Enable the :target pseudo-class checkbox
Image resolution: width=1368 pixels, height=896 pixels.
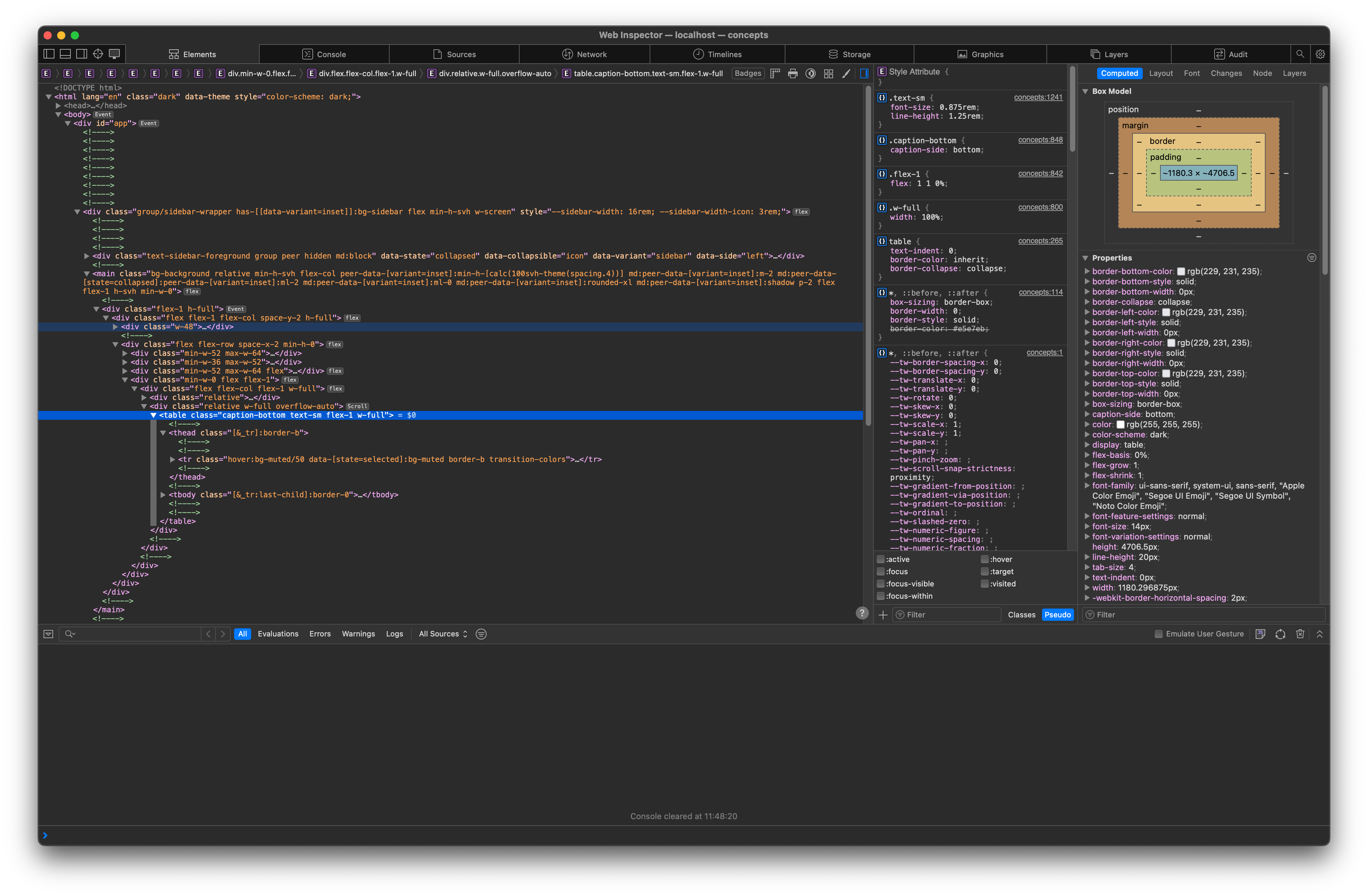[984, 571]
